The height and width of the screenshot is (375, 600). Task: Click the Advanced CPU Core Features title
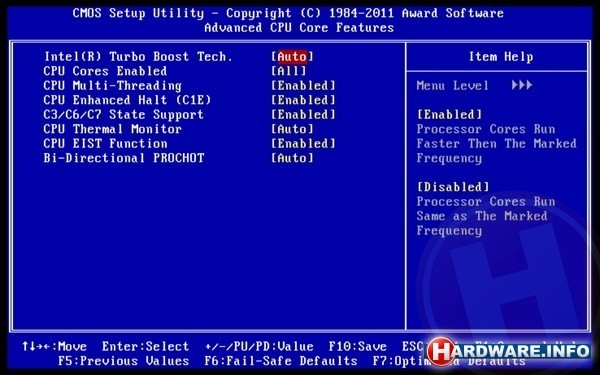(x=299, y=28)
